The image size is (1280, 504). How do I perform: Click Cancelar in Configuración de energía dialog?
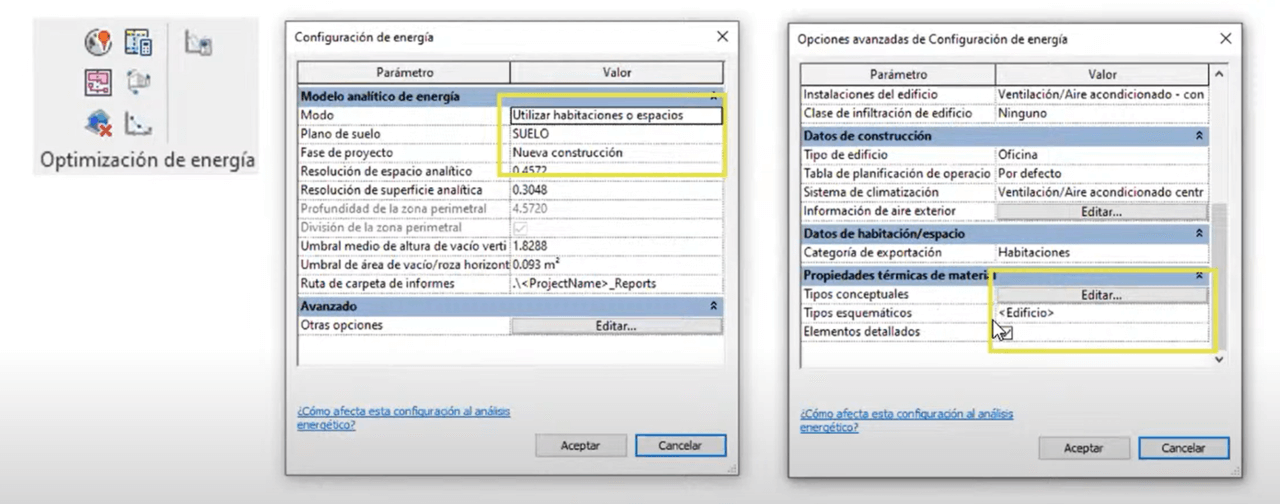680,446
